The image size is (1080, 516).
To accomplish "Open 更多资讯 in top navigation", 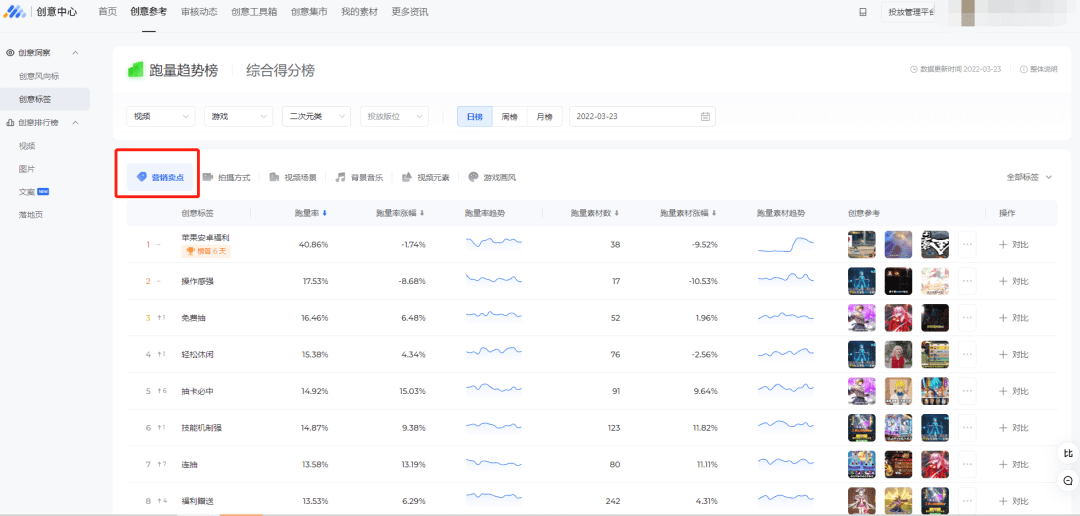I will (x=410, y=12).
